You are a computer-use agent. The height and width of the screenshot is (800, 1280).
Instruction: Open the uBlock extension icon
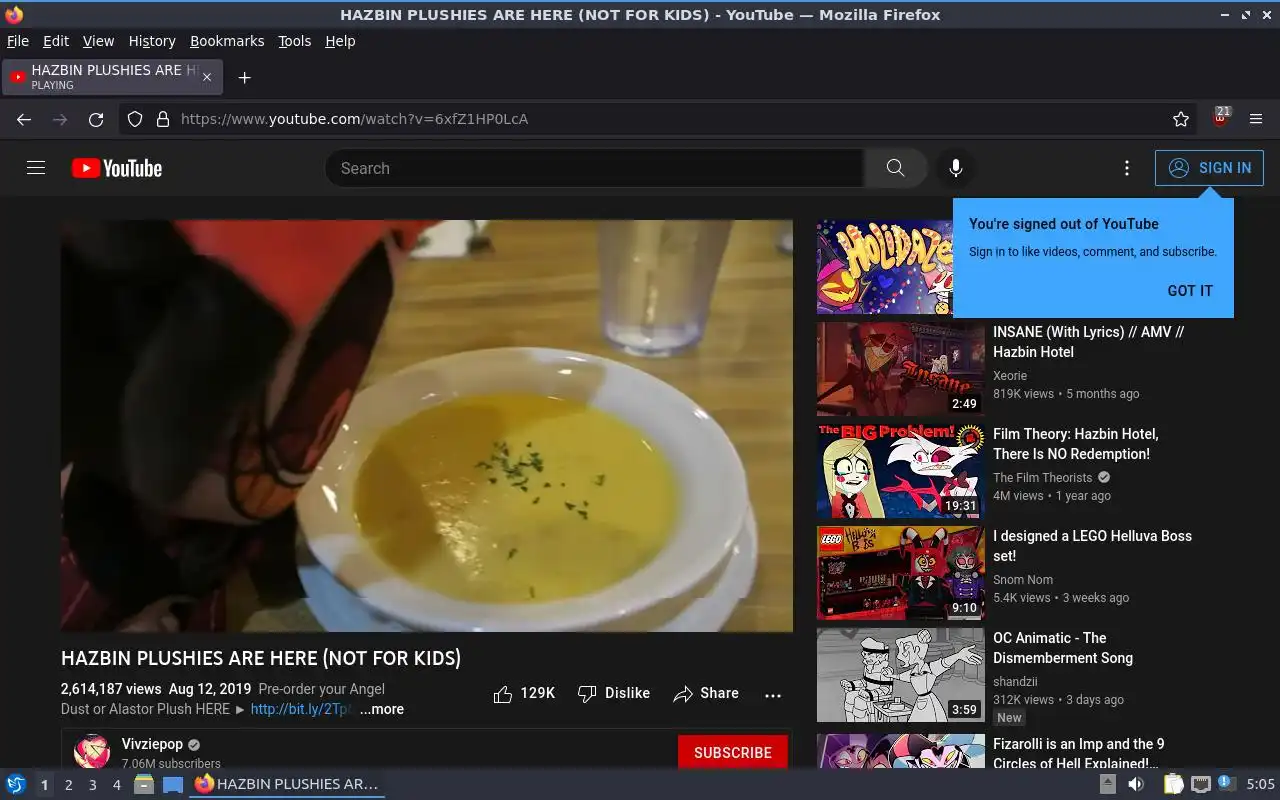1221,117
